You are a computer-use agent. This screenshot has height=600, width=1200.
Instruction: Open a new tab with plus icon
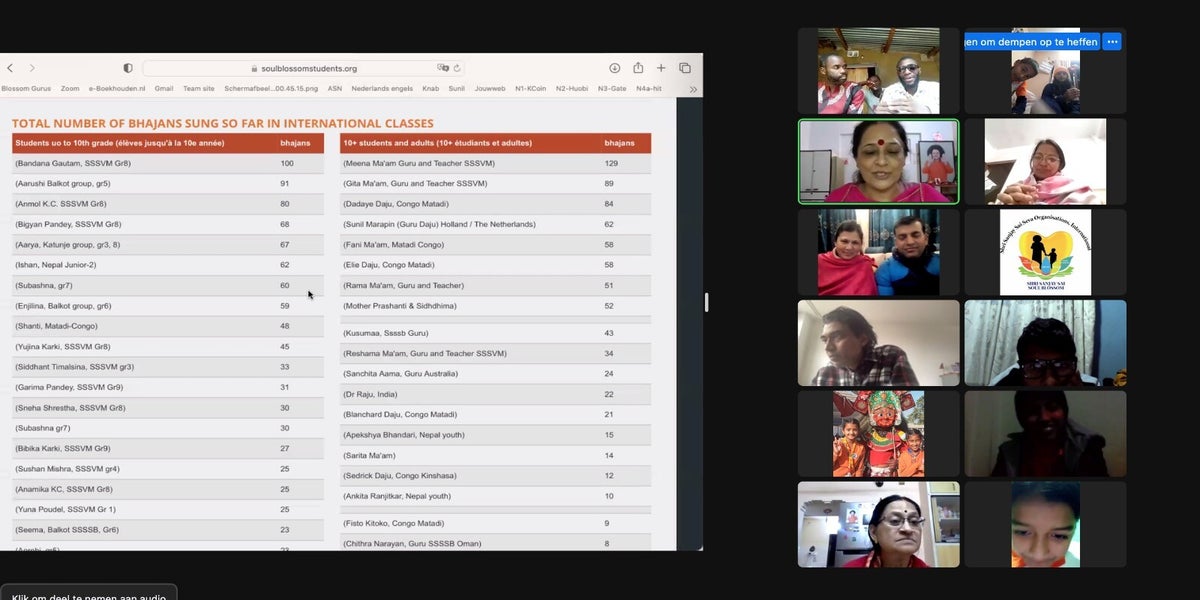(x=661, y=68)
